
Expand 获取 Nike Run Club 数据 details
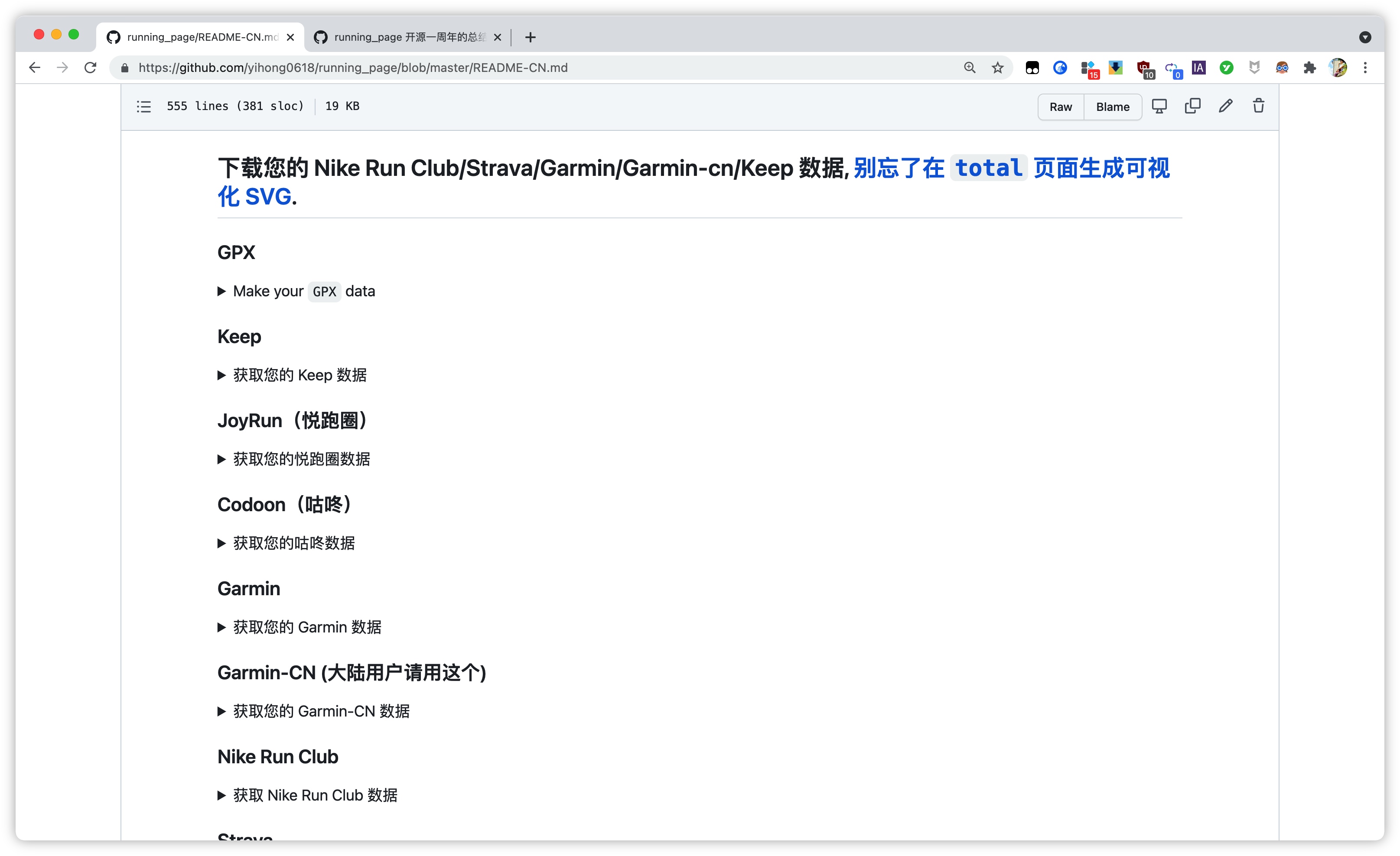coord(315,796)
